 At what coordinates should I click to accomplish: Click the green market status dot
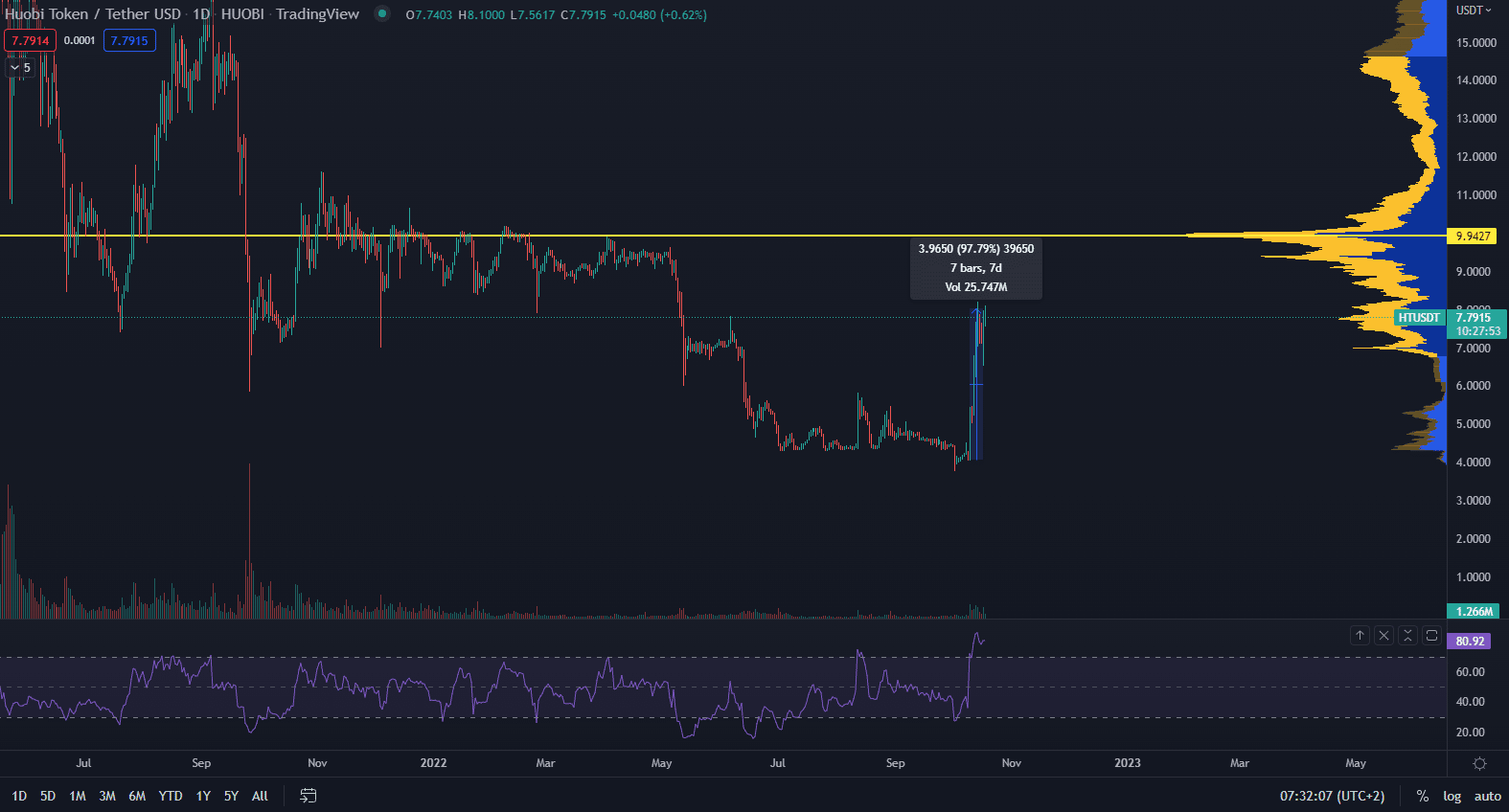(382, 13)
